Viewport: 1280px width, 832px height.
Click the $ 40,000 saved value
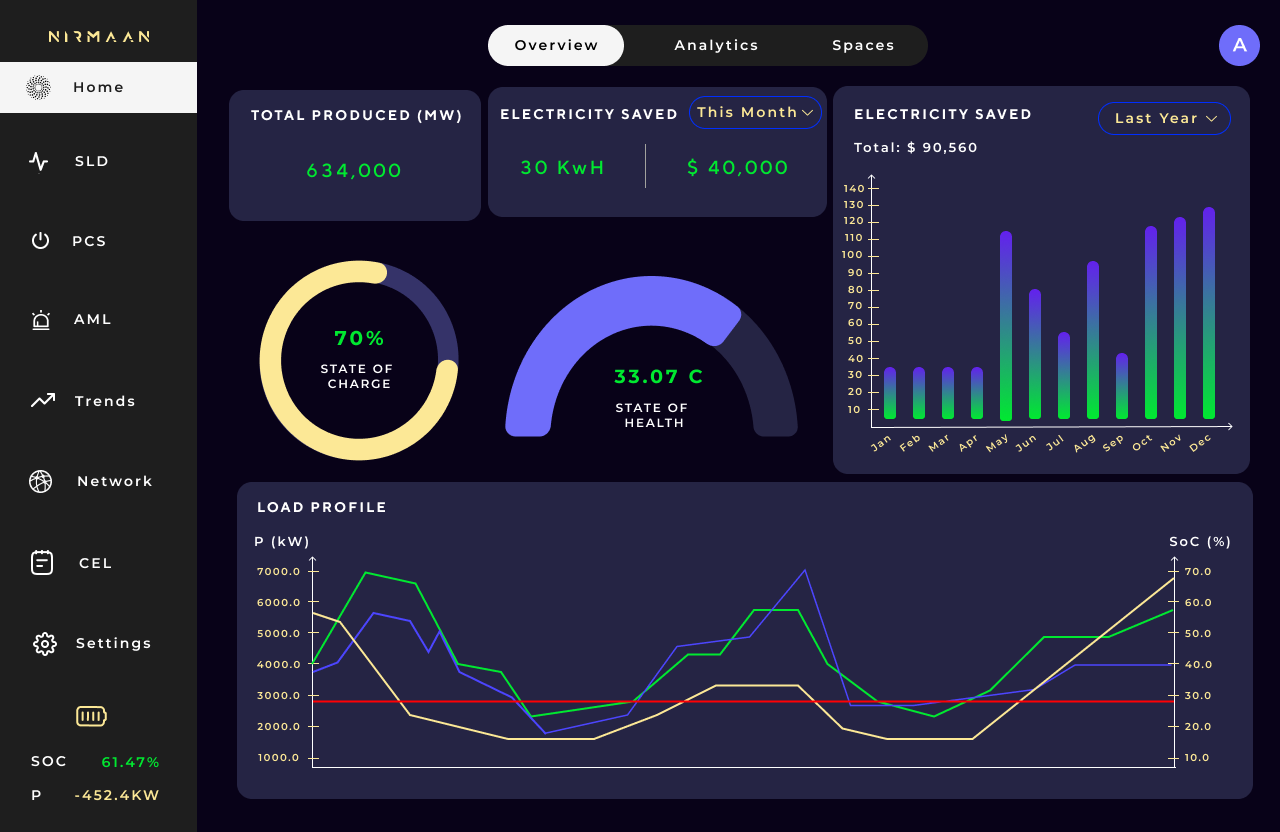[x=738, y=168]
